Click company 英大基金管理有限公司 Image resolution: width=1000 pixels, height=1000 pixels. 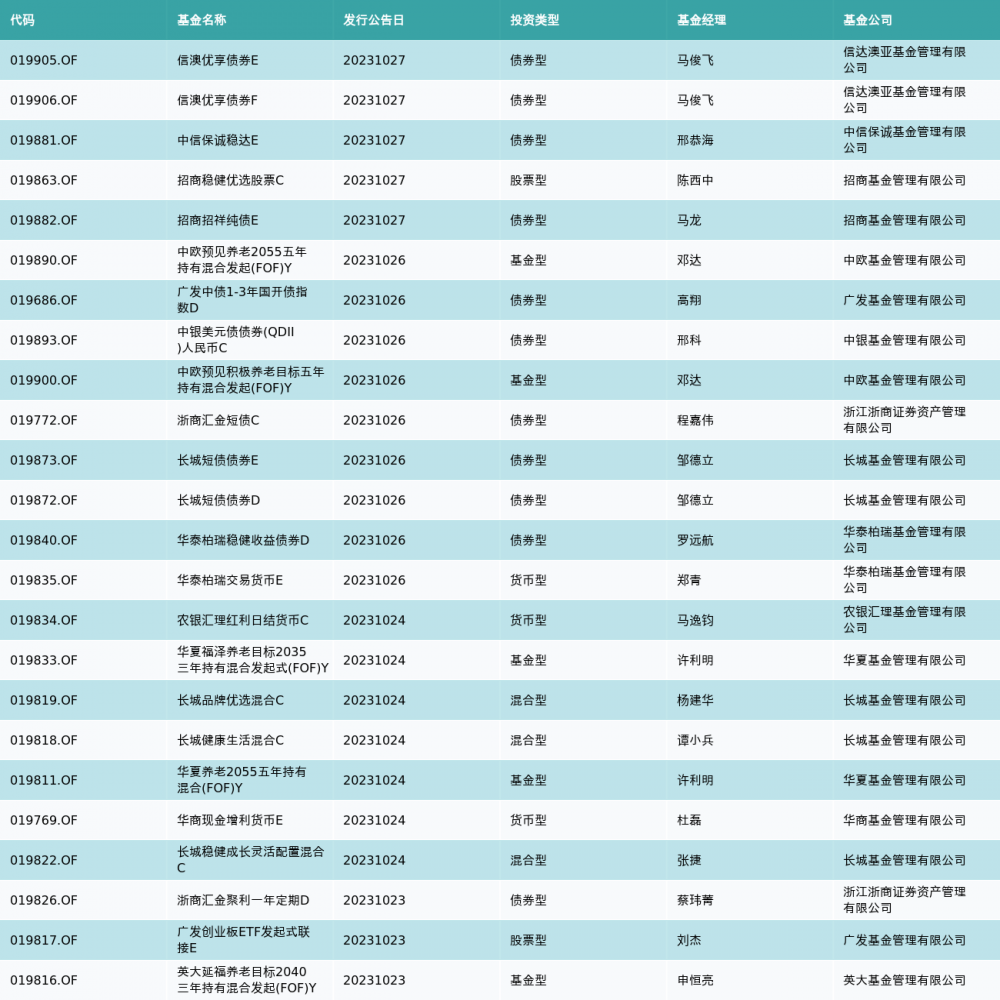(904, 980)
